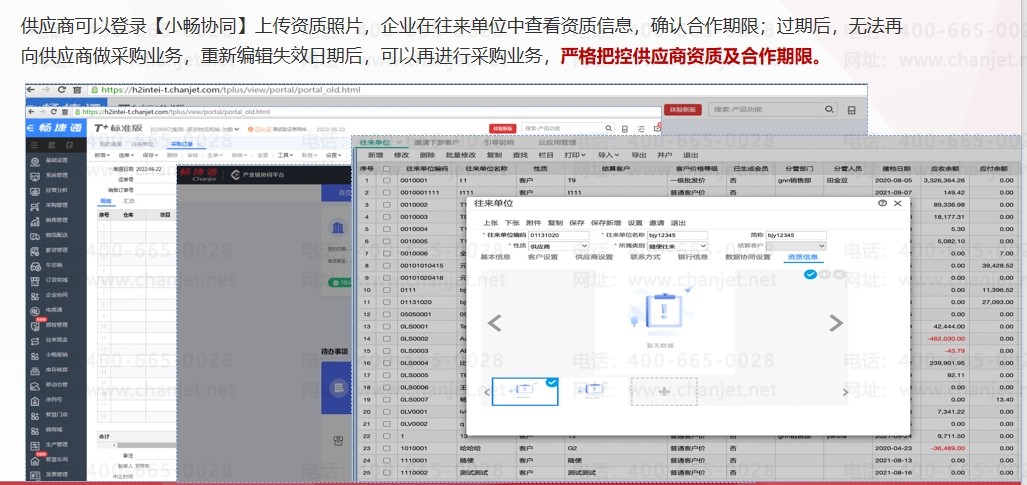Expand 新增 dropdown in 采购订单 toolbar
Viewport: 1027px width, 485px height.
100,155
